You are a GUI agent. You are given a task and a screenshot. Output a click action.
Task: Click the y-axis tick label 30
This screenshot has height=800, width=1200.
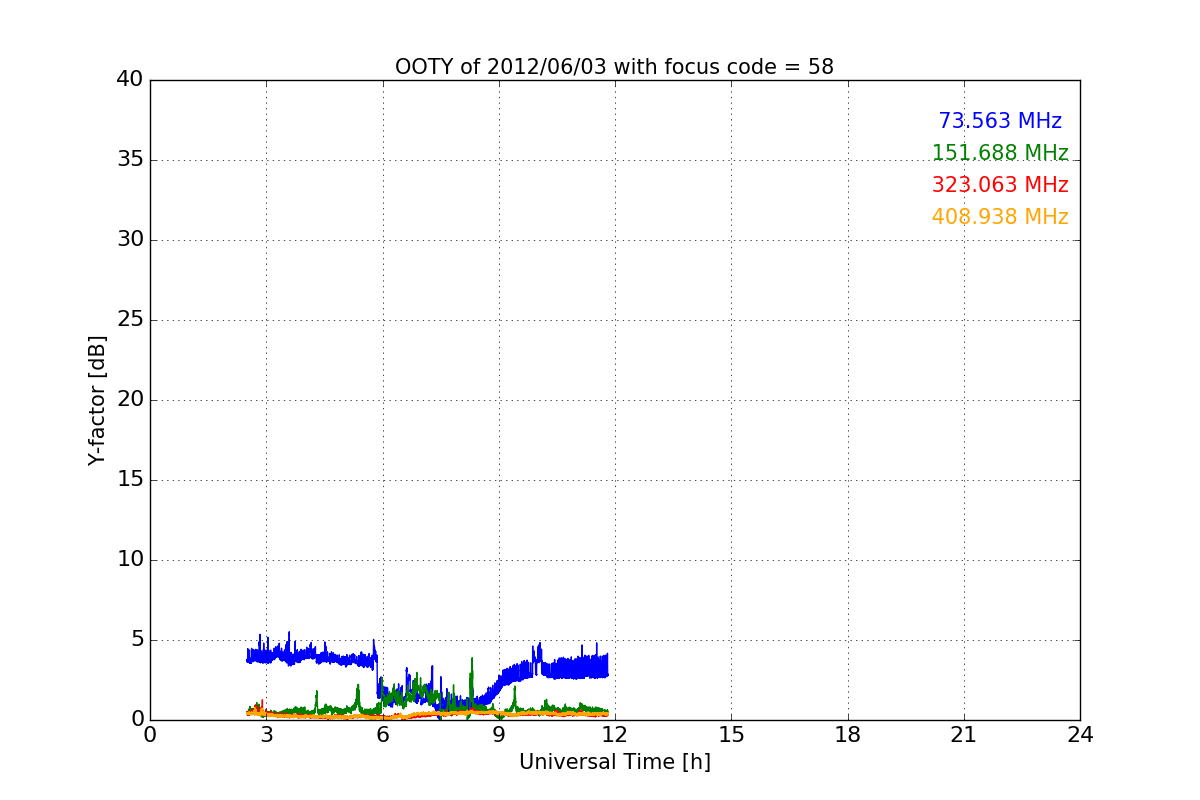(130, 240)
